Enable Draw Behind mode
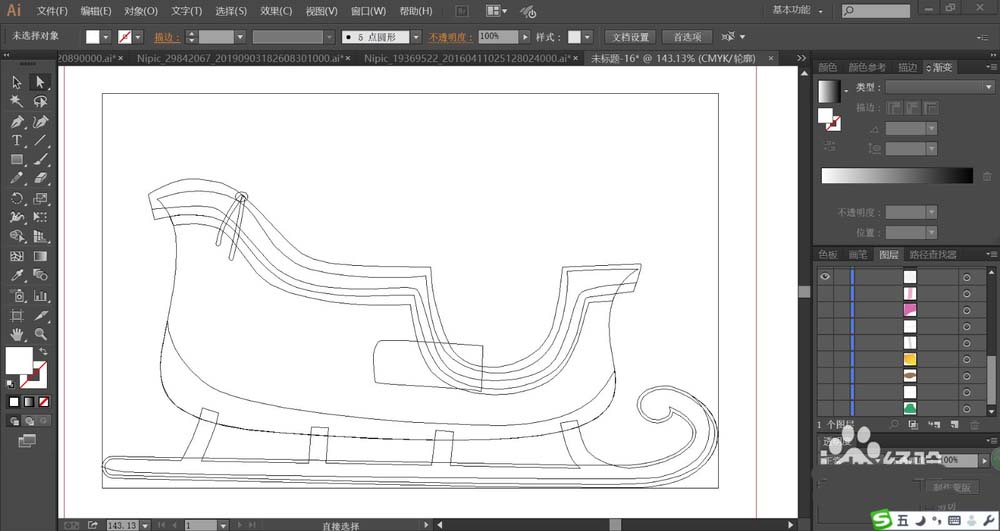 (29, 421)
